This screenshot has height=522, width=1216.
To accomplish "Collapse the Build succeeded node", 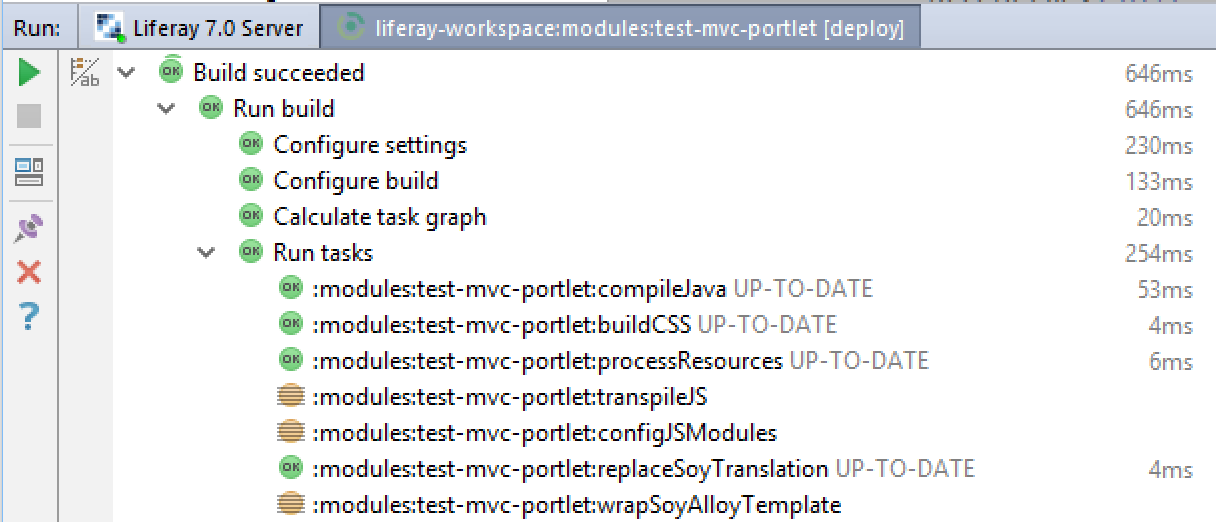I will (126, 73).
